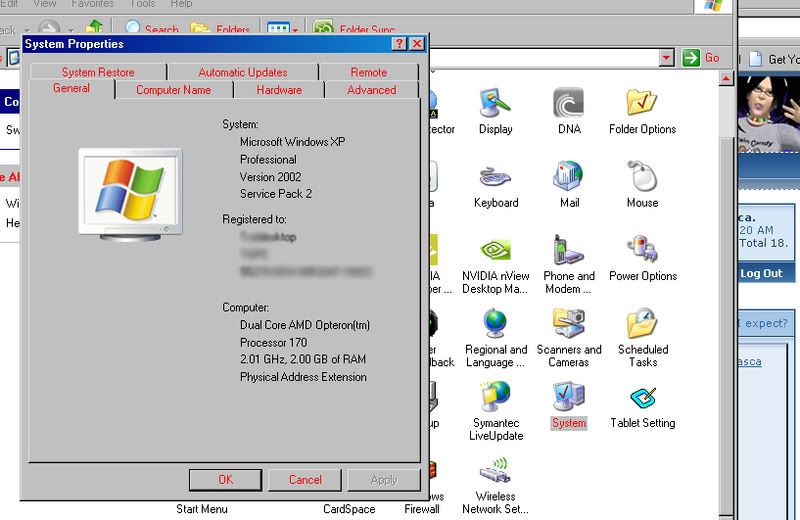The image size is (800, 520).
Task: Open the Keyboard settings icon
Action: pyautogui.click(x=495, y=185)
